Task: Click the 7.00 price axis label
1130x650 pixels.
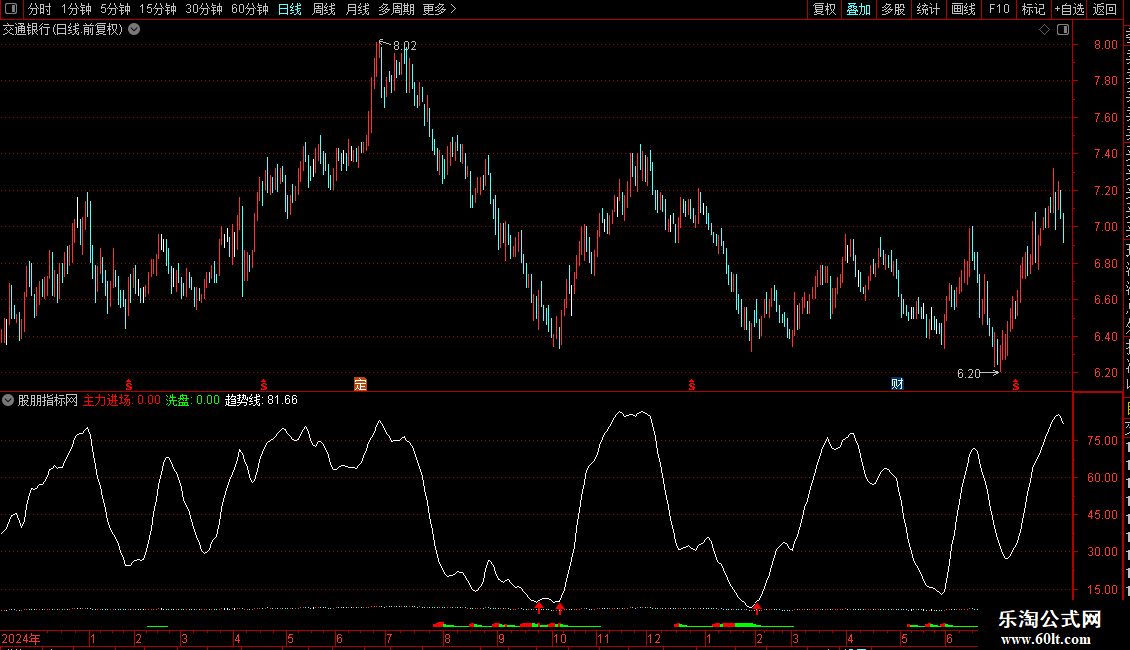Action: tap(1105, 227)
